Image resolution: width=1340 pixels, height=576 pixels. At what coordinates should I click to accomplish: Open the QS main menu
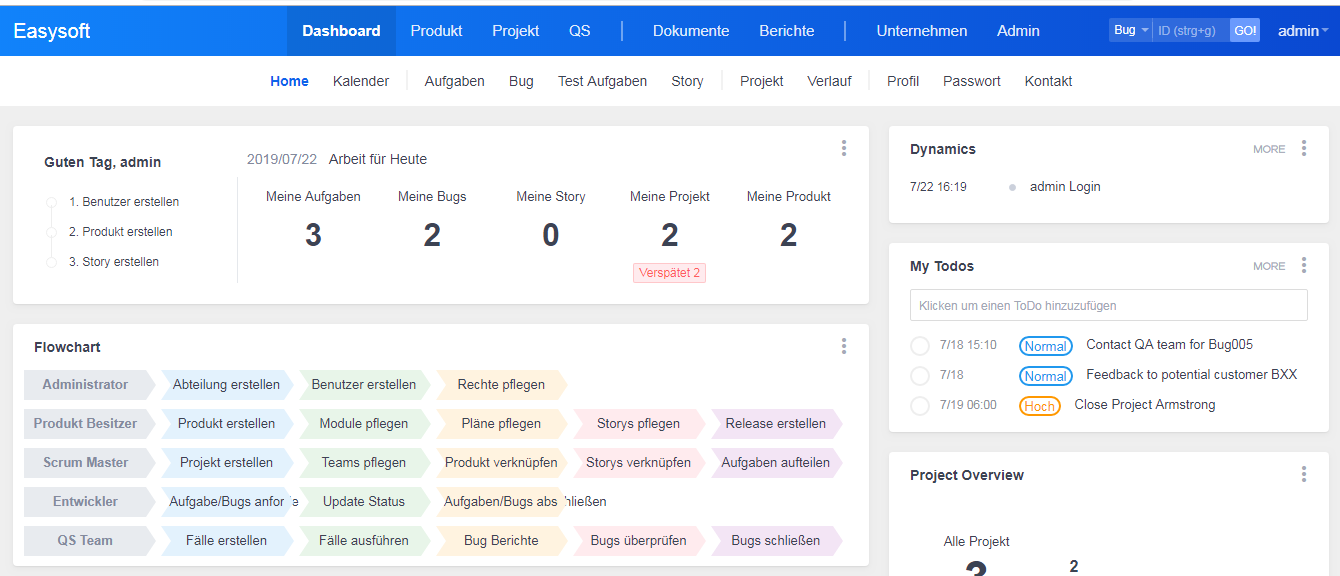point(580,30)
